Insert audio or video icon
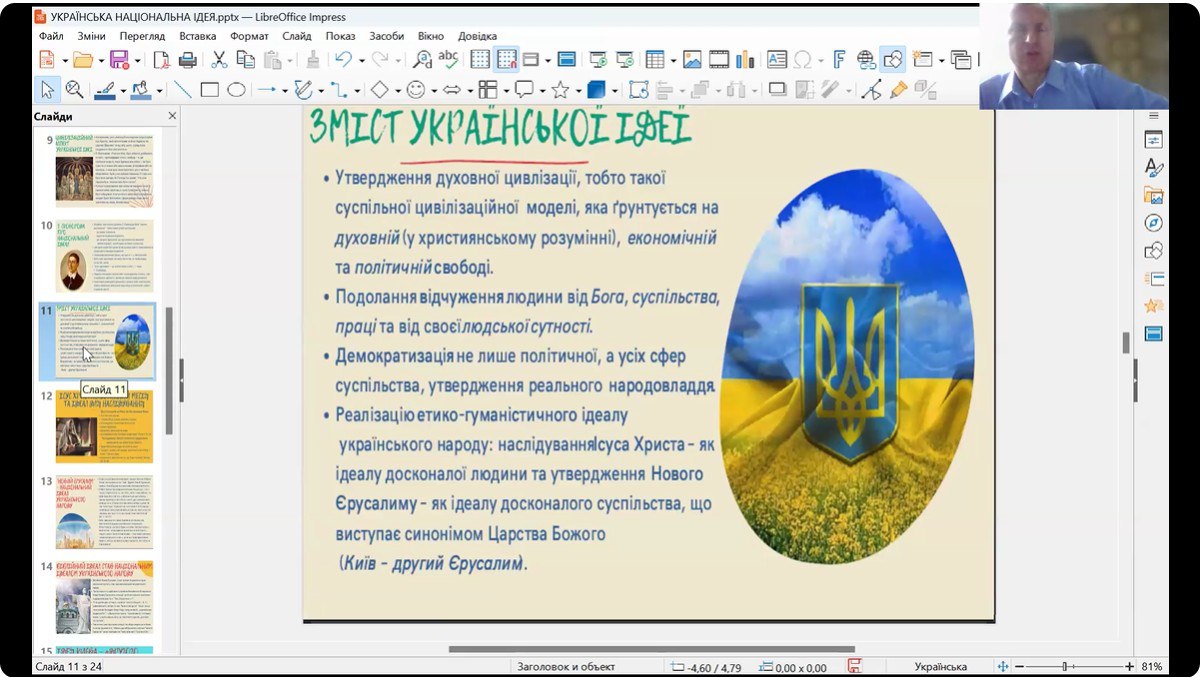The width and height of the screenshot is (1200, 677). pyautogui.click(x=719, y=60)
